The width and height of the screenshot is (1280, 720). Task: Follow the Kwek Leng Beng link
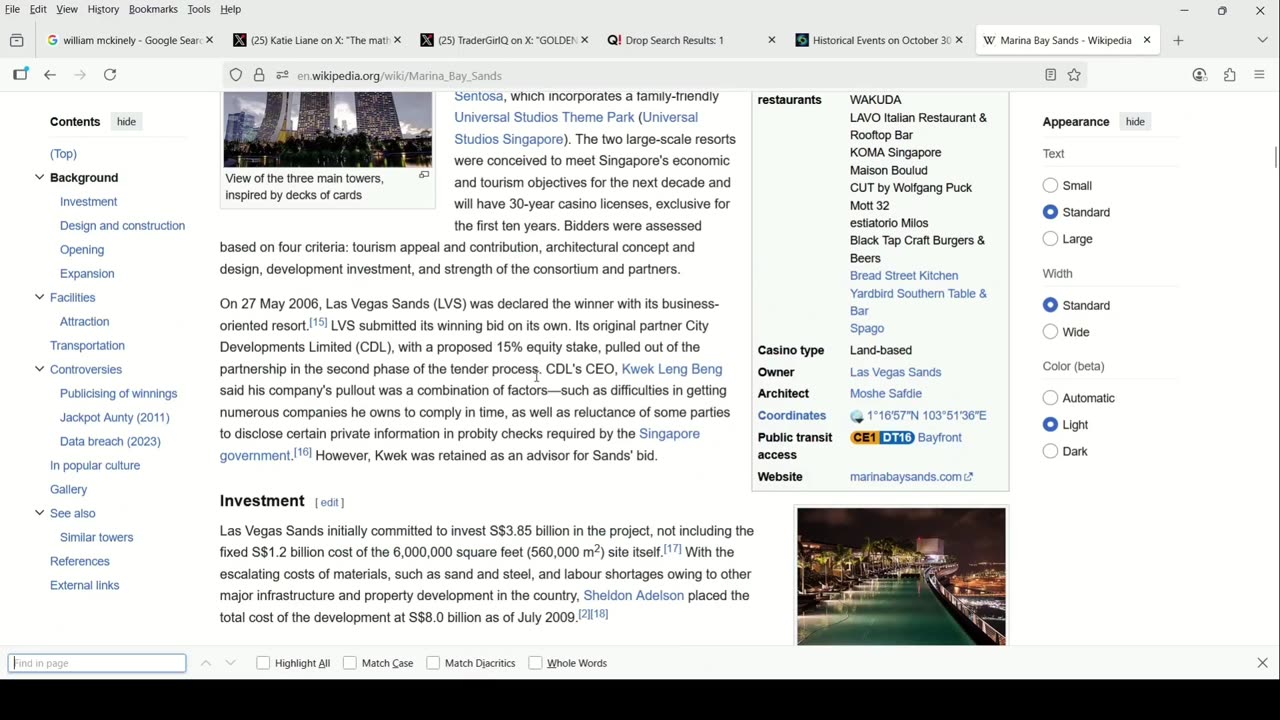pyautogui.click(x=672, y=369)
